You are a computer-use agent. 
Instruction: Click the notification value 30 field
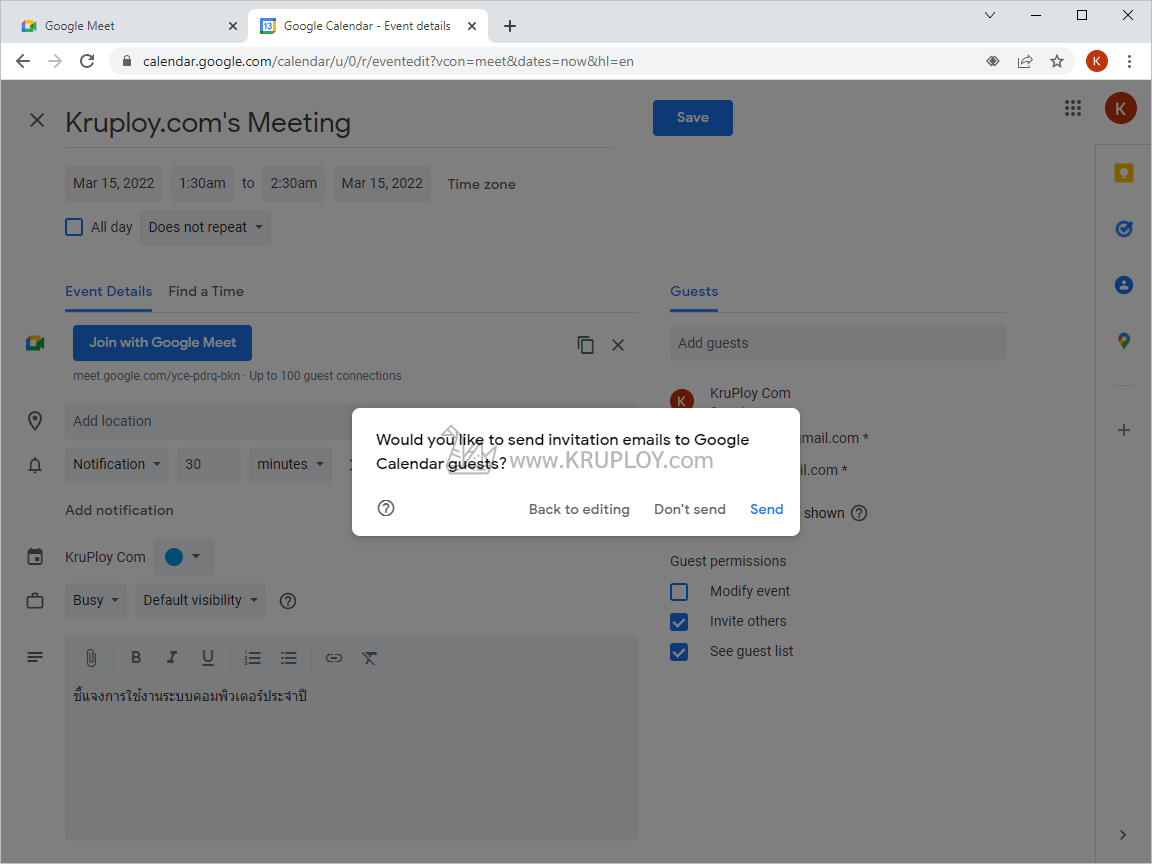[x=209, y=464]
